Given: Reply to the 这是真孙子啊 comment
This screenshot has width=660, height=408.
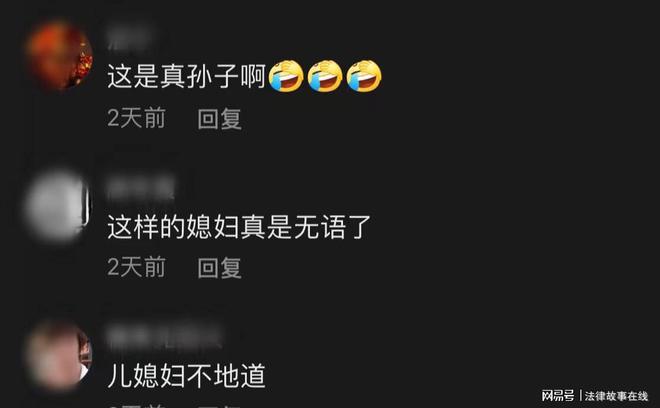Looking at the screenshot, I should tap(219, 119).
